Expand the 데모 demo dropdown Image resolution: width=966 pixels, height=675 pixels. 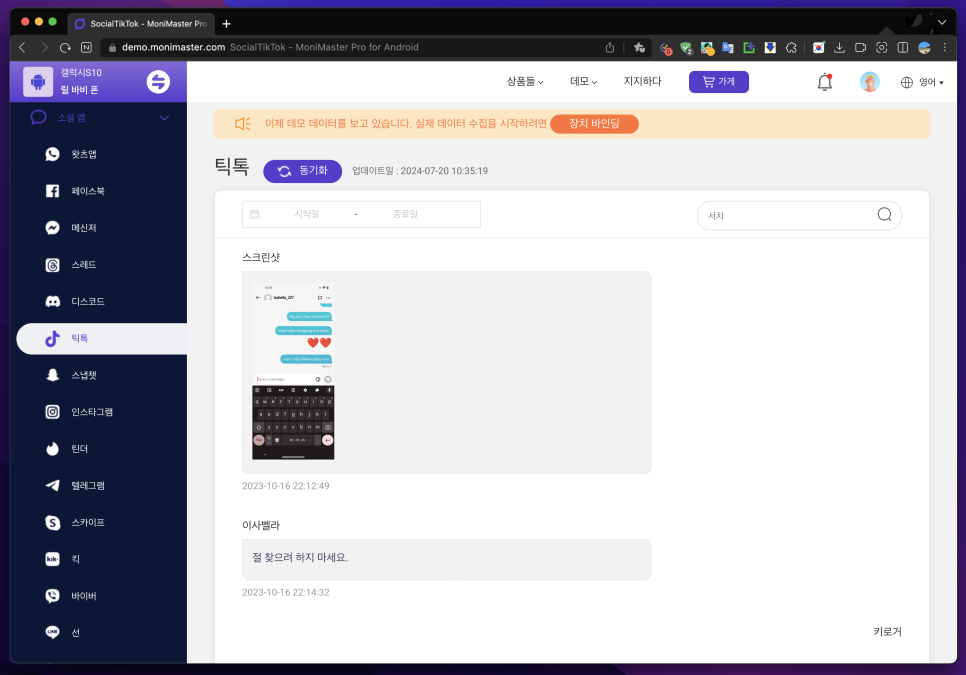click(x=583, y=81)
